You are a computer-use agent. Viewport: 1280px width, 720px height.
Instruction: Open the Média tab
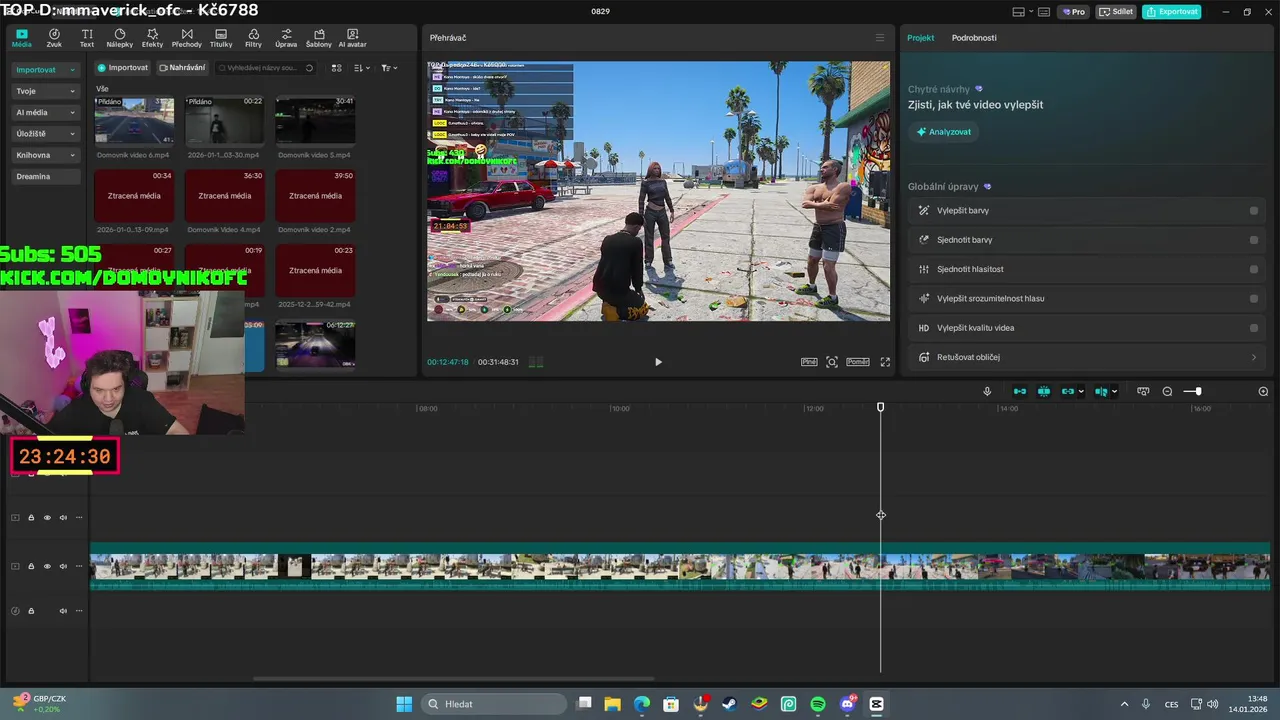coord(21,38)
